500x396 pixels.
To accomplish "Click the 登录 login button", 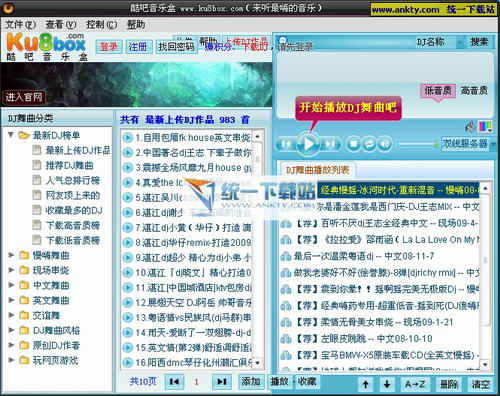I will [x=109, y=47].
